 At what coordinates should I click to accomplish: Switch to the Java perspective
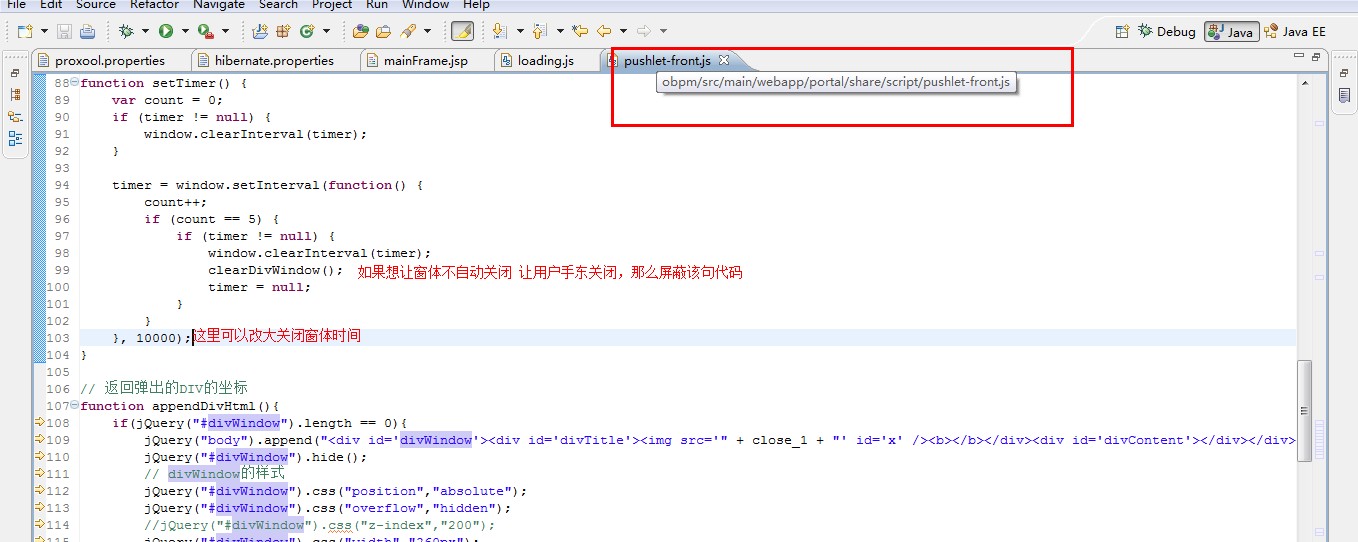coord(1231,32)
